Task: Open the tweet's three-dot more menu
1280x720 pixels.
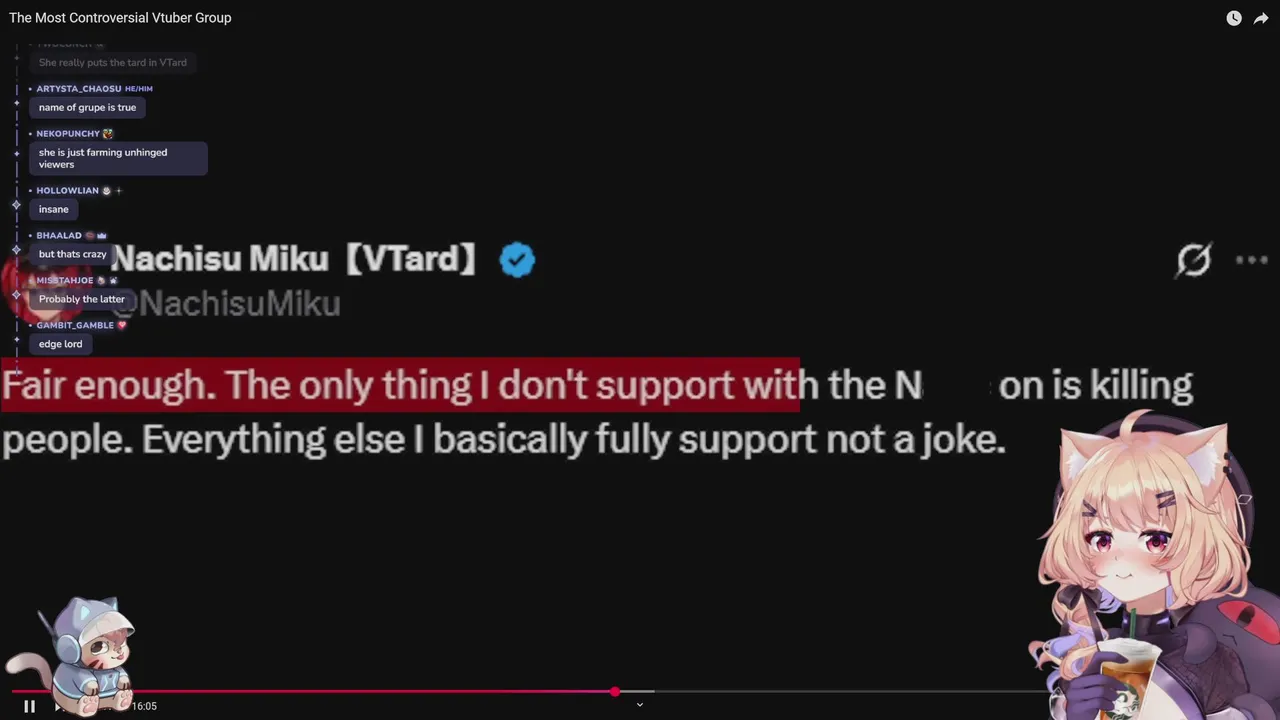Action: pyautogui.click(x=1251, y=260)
